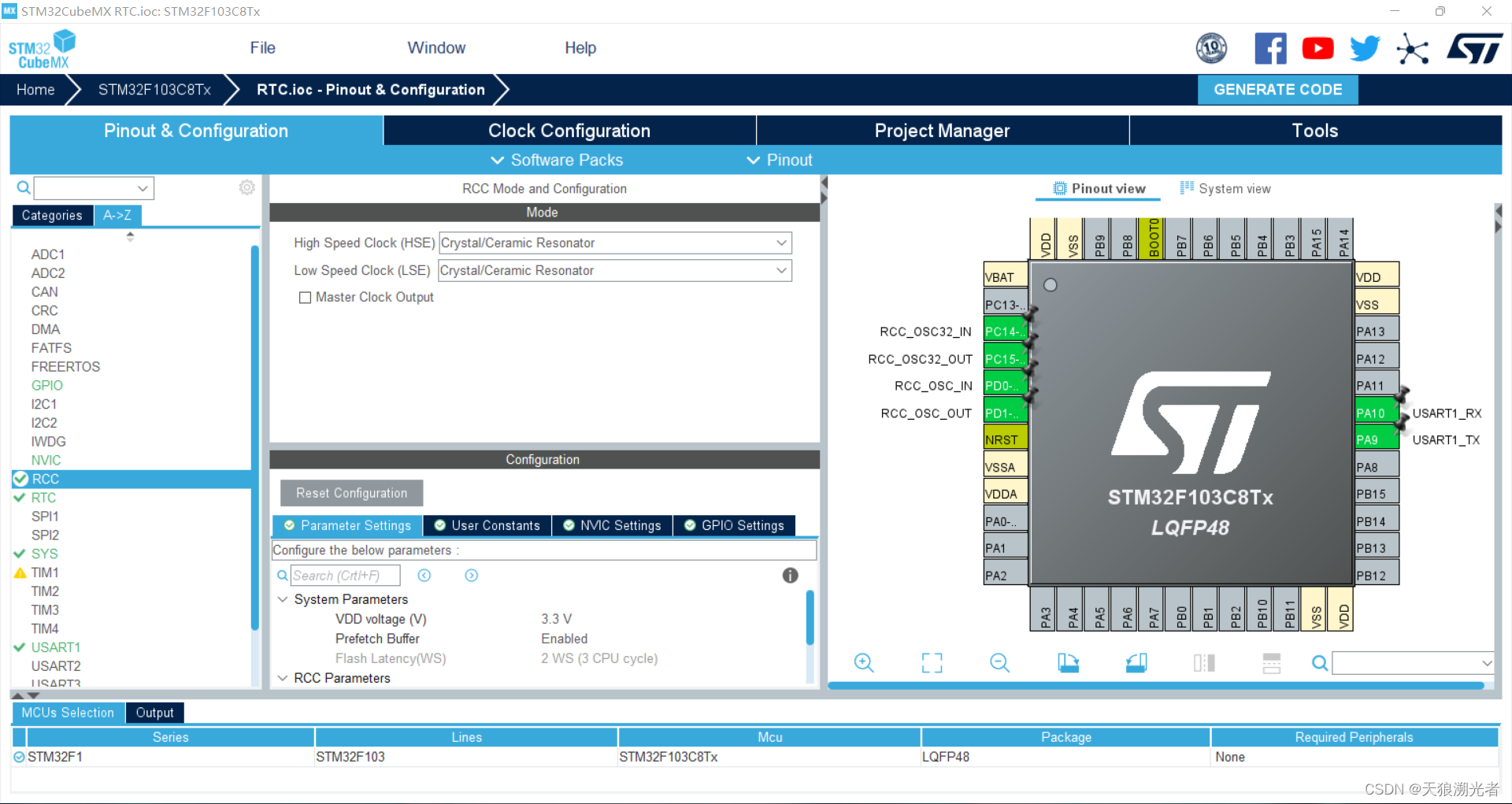Click the parameter search field

pyautogui.click(x=345, y=576)
